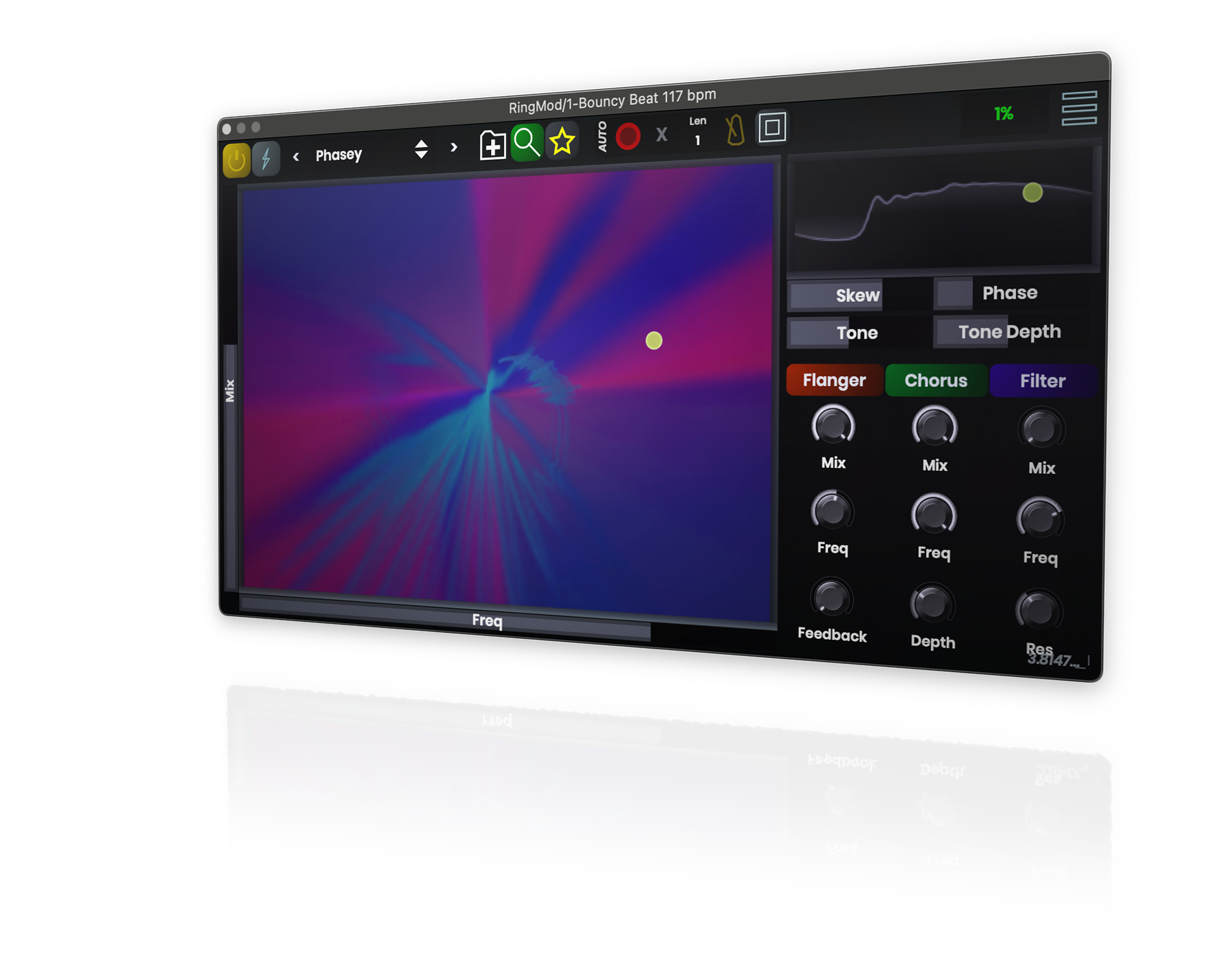Go to next preset with right chevron
Screen dimensions: 1225x980
point(454,147)
